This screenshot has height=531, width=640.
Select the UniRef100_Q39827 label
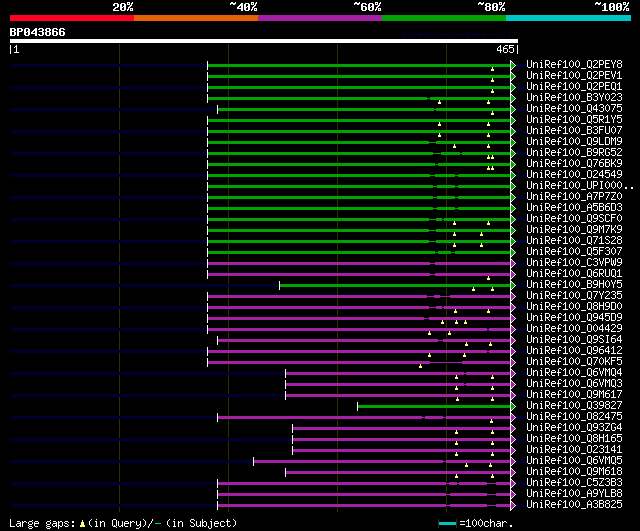pyautogui.click(x=574, y=406)
